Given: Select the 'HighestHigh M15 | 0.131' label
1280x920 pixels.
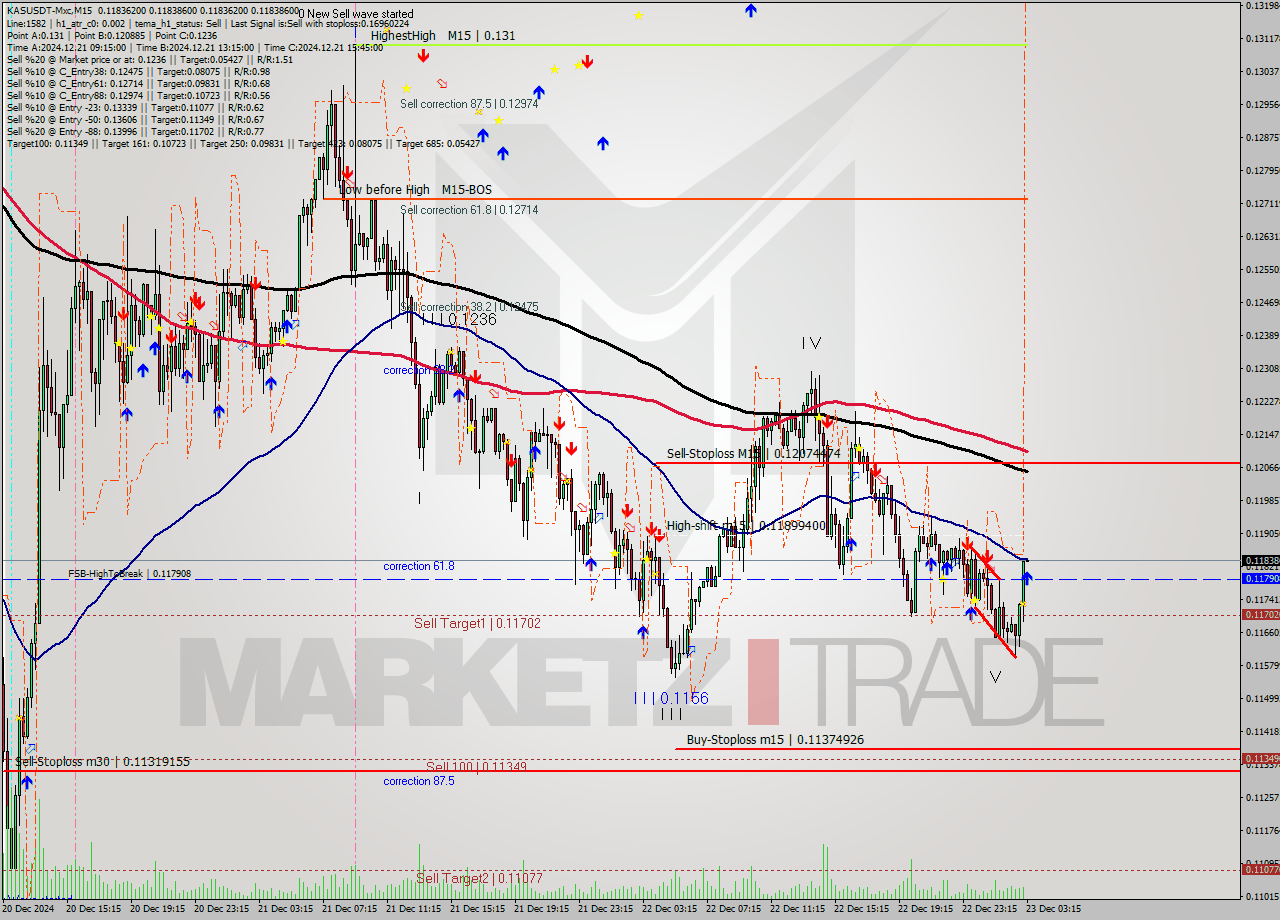Looking at the screenshot, I should pos(443,35).
